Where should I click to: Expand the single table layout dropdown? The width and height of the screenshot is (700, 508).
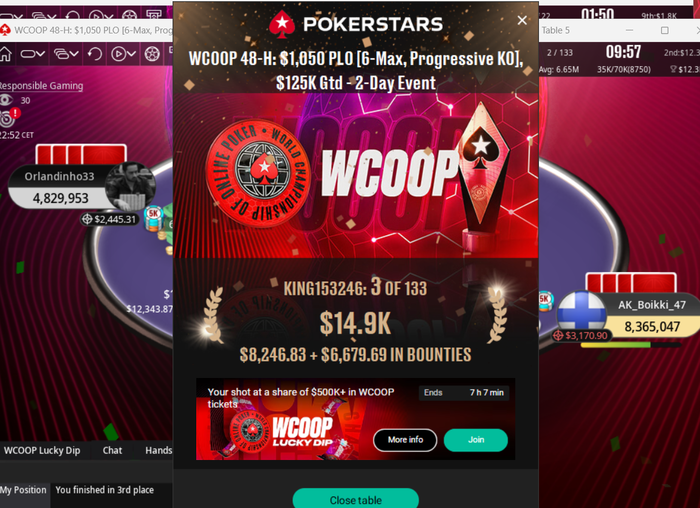(x=33, y=54)
